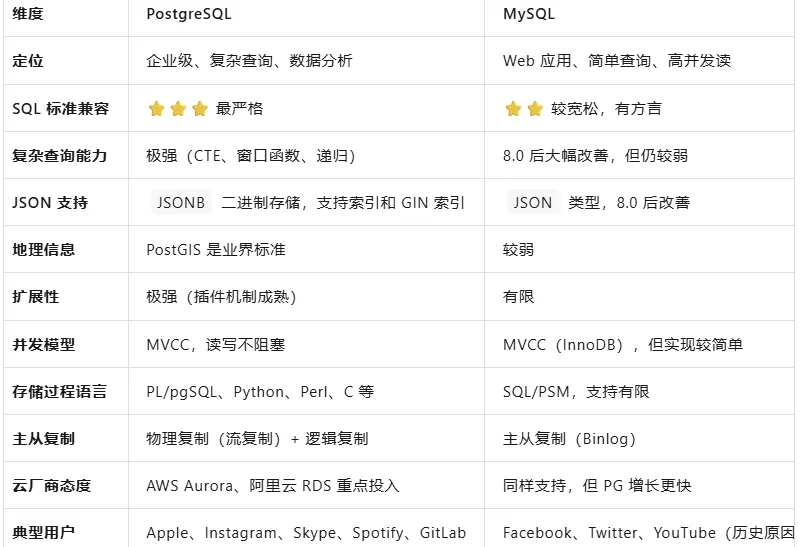Image resolution: width=804 pixels, height=547 pixels.
Task: Click the PostgreSQL column header
Action: tap(189, 14)
